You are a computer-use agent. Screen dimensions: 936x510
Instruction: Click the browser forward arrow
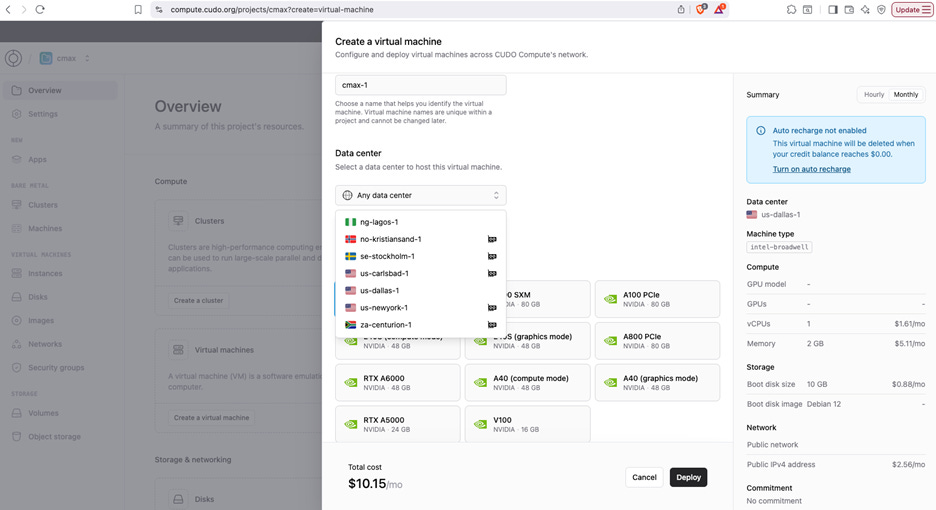pyautogui.click(x=24, y=10)
